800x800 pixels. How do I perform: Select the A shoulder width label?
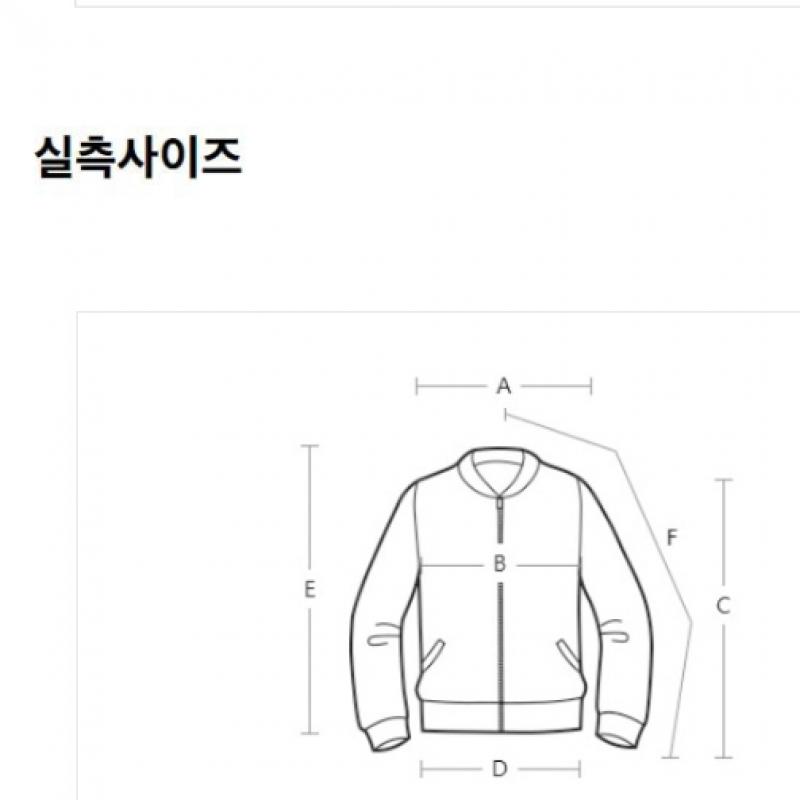click(504, 386)
